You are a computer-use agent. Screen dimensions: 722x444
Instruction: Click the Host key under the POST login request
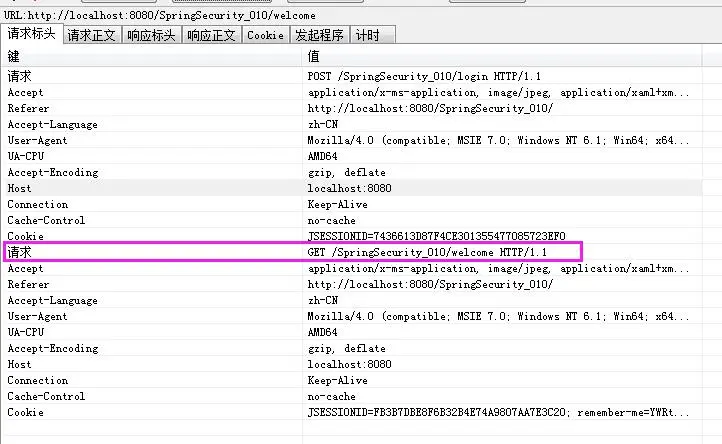[x=19, y=188]
